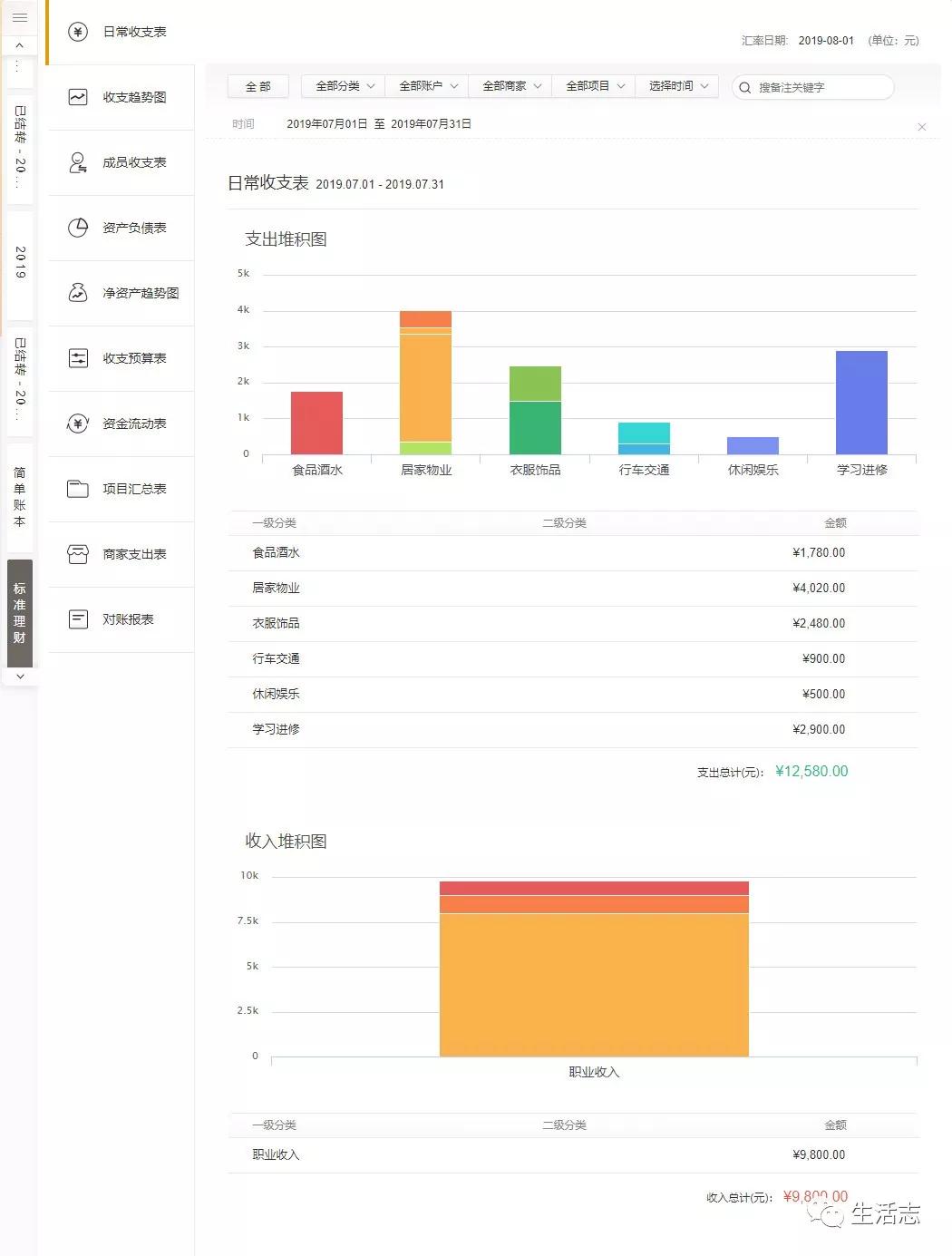Expand the 选择时间 picker
The image size is (952, 1256).
(x=676, y=86)
